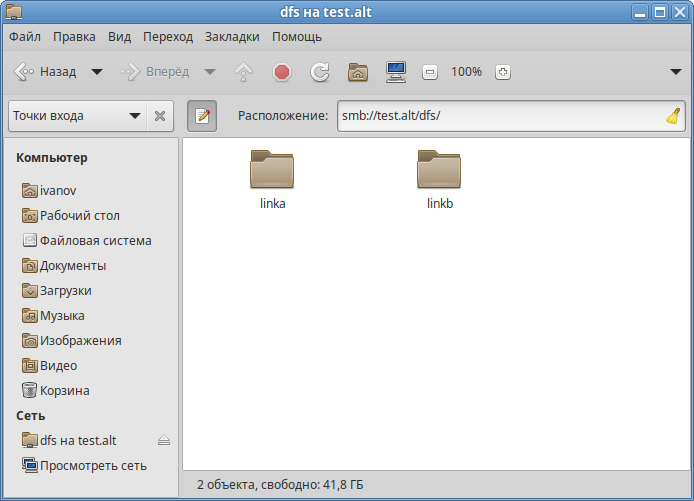Click the zoom out icon
This screenshot has height=501, width=694.
[430, 72]
